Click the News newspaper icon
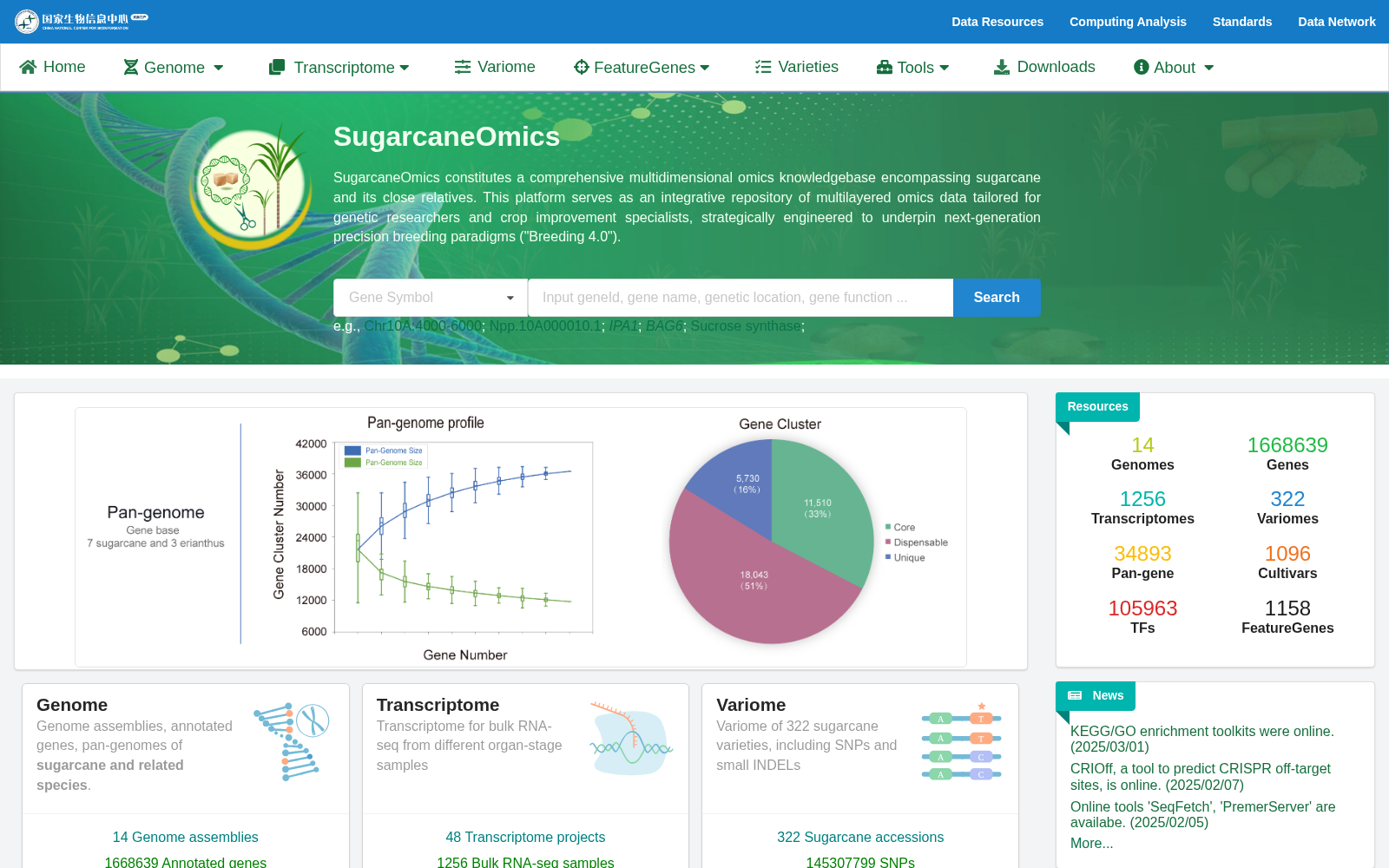 coord(1075,695)
